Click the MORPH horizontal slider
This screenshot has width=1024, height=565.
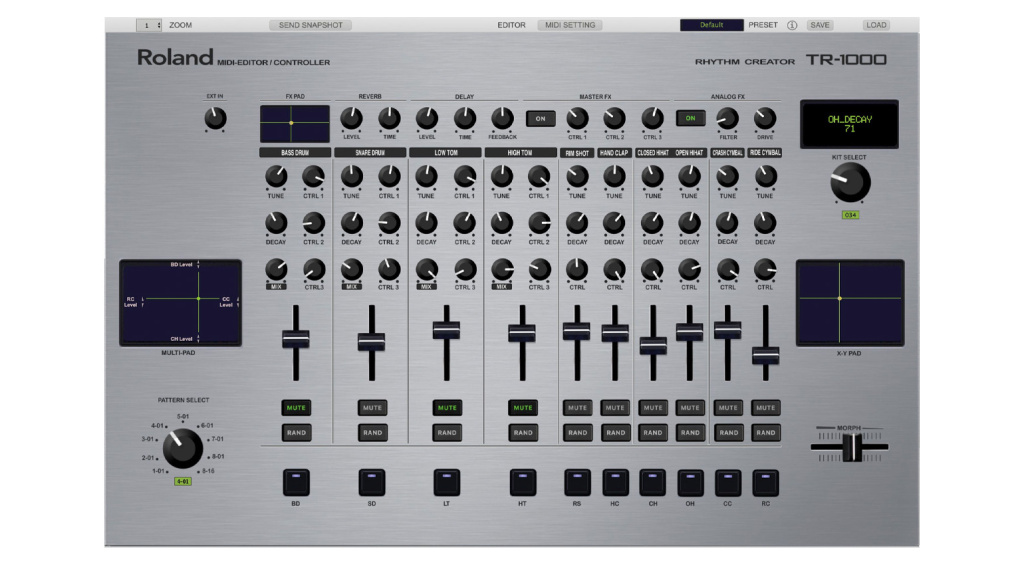coord(851,447)
